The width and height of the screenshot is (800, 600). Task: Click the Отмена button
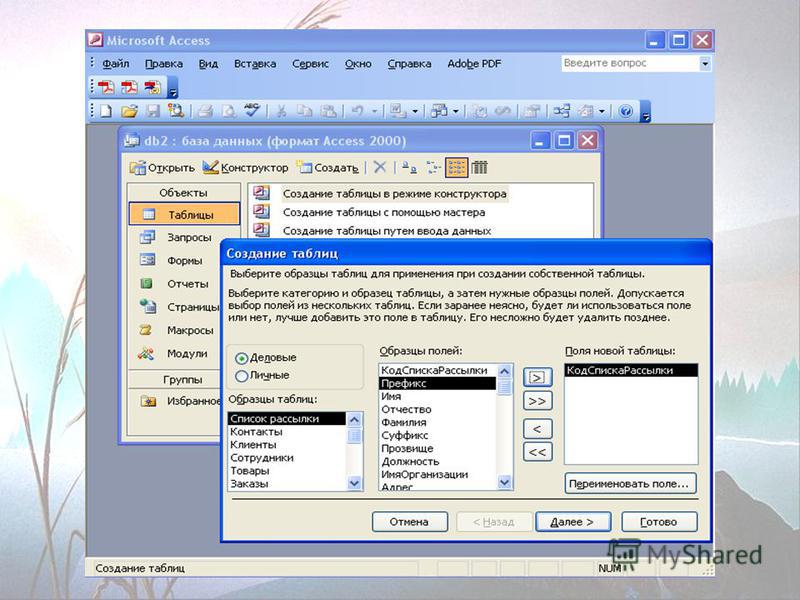tap(409, 522)
